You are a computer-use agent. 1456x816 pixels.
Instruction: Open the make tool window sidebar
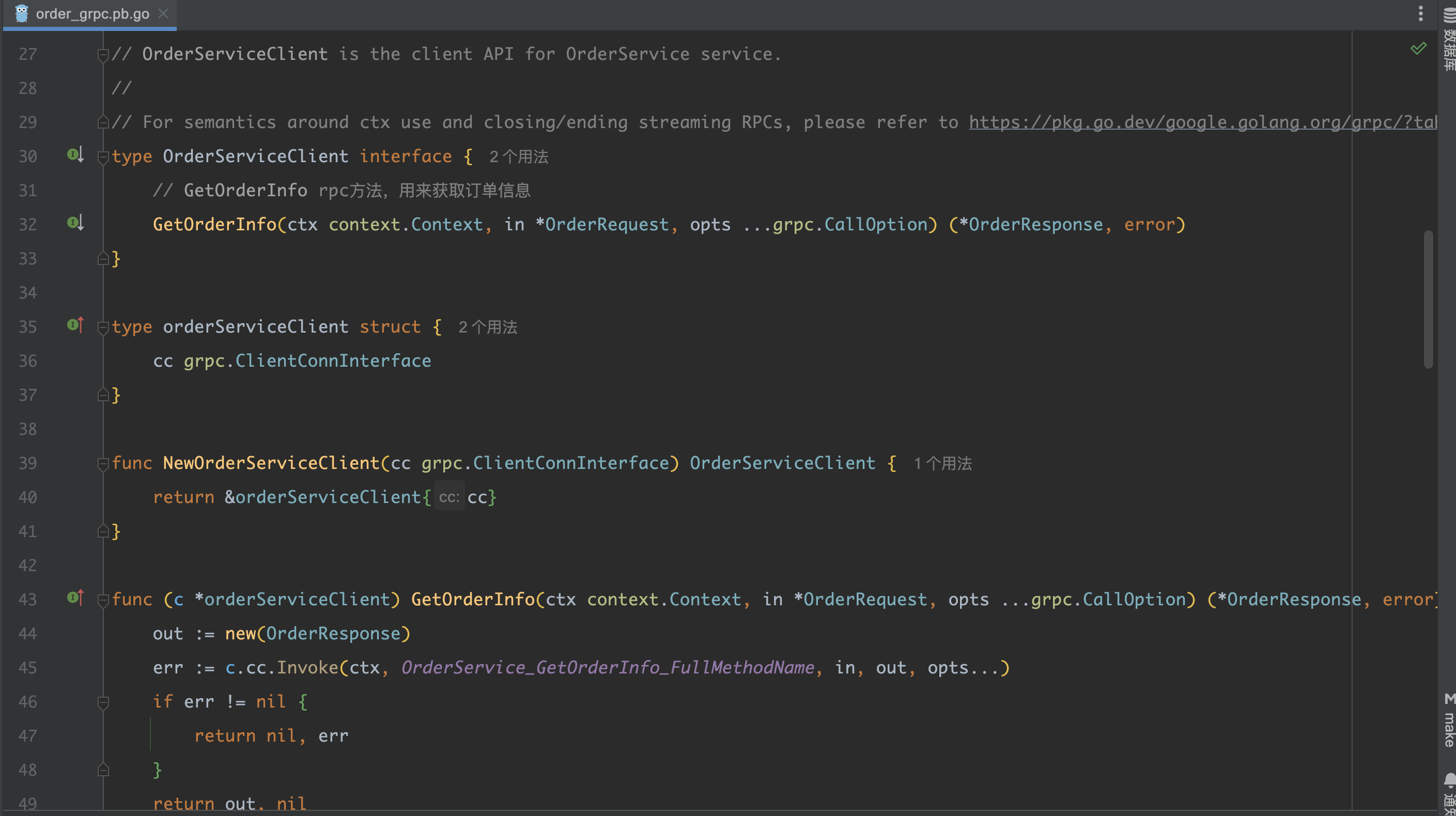click(x=1449, y=720)
